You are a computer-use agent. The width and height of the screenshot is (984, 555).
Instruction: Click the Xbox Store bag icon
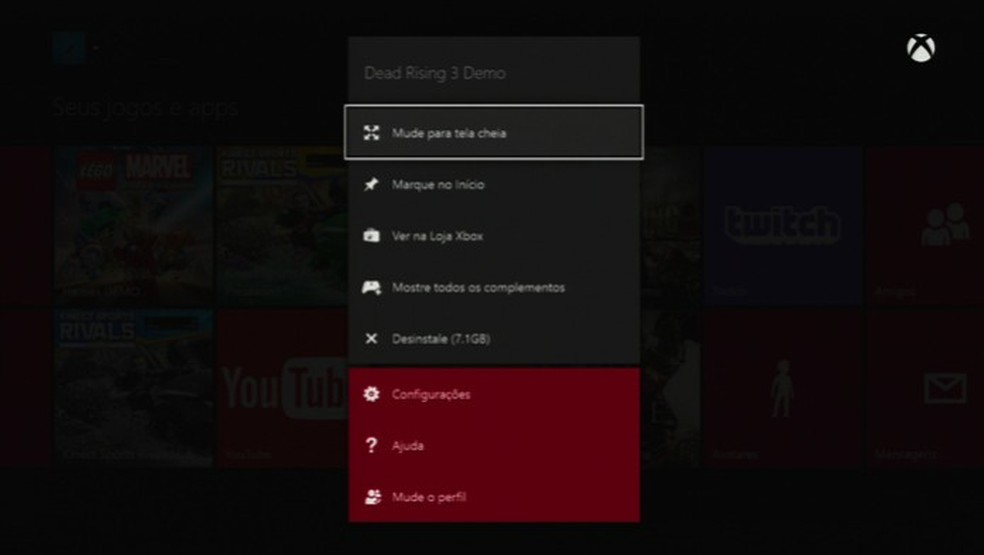click(x=371, y=236)
